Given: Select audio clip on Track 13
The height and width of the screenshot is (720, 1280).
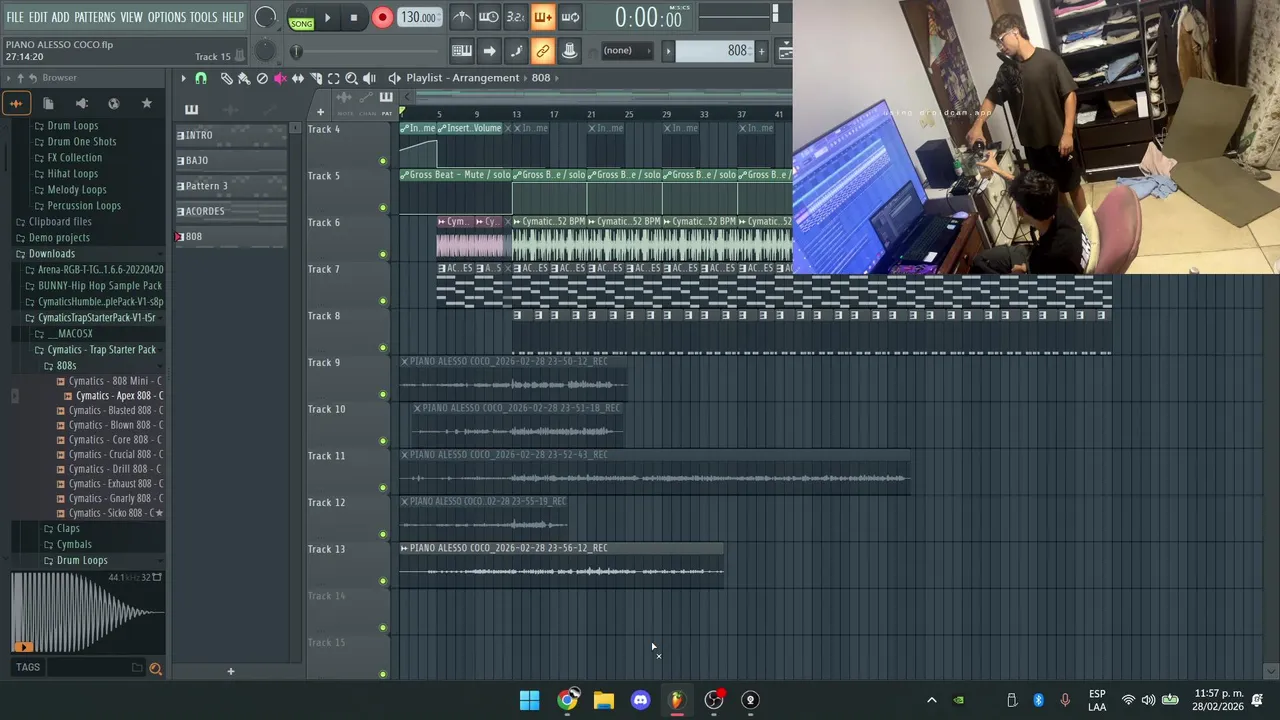Looking at the screenshot, I should click(561, 565).
